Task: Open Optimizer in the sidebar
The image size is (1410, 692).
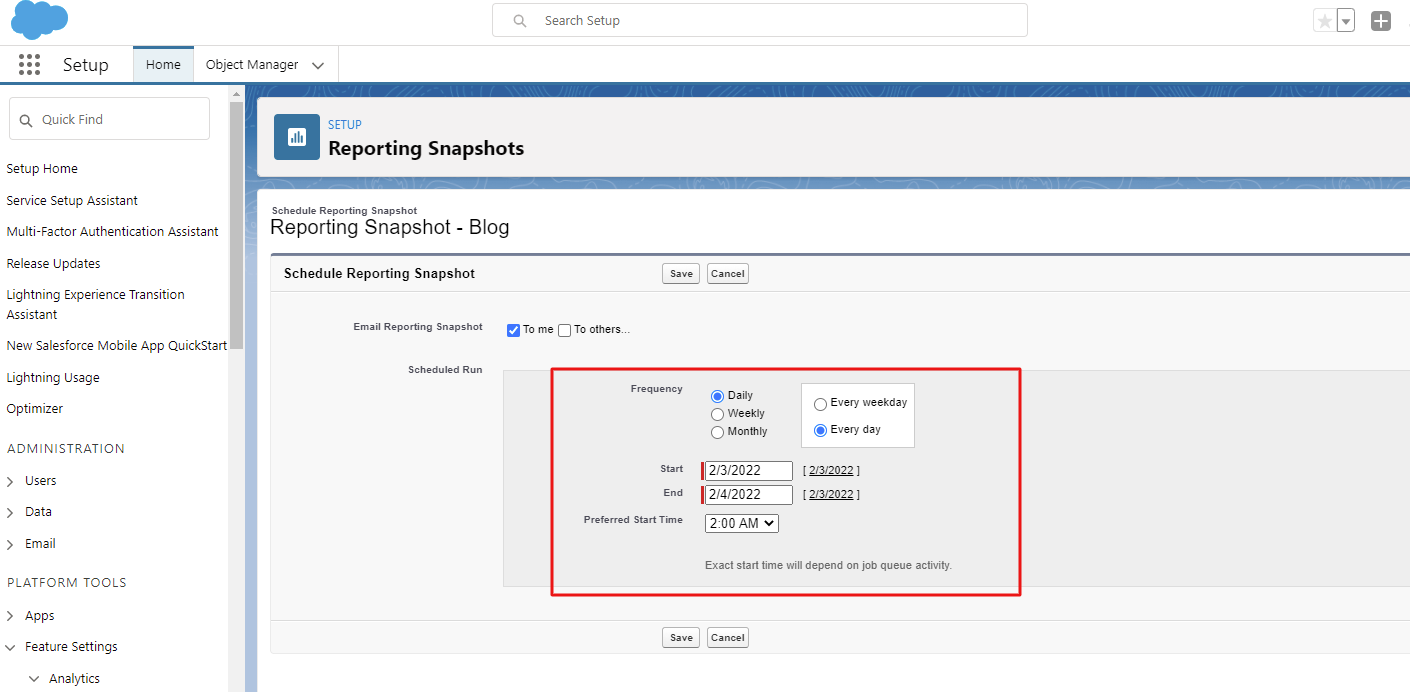Action: pos(35,409)
